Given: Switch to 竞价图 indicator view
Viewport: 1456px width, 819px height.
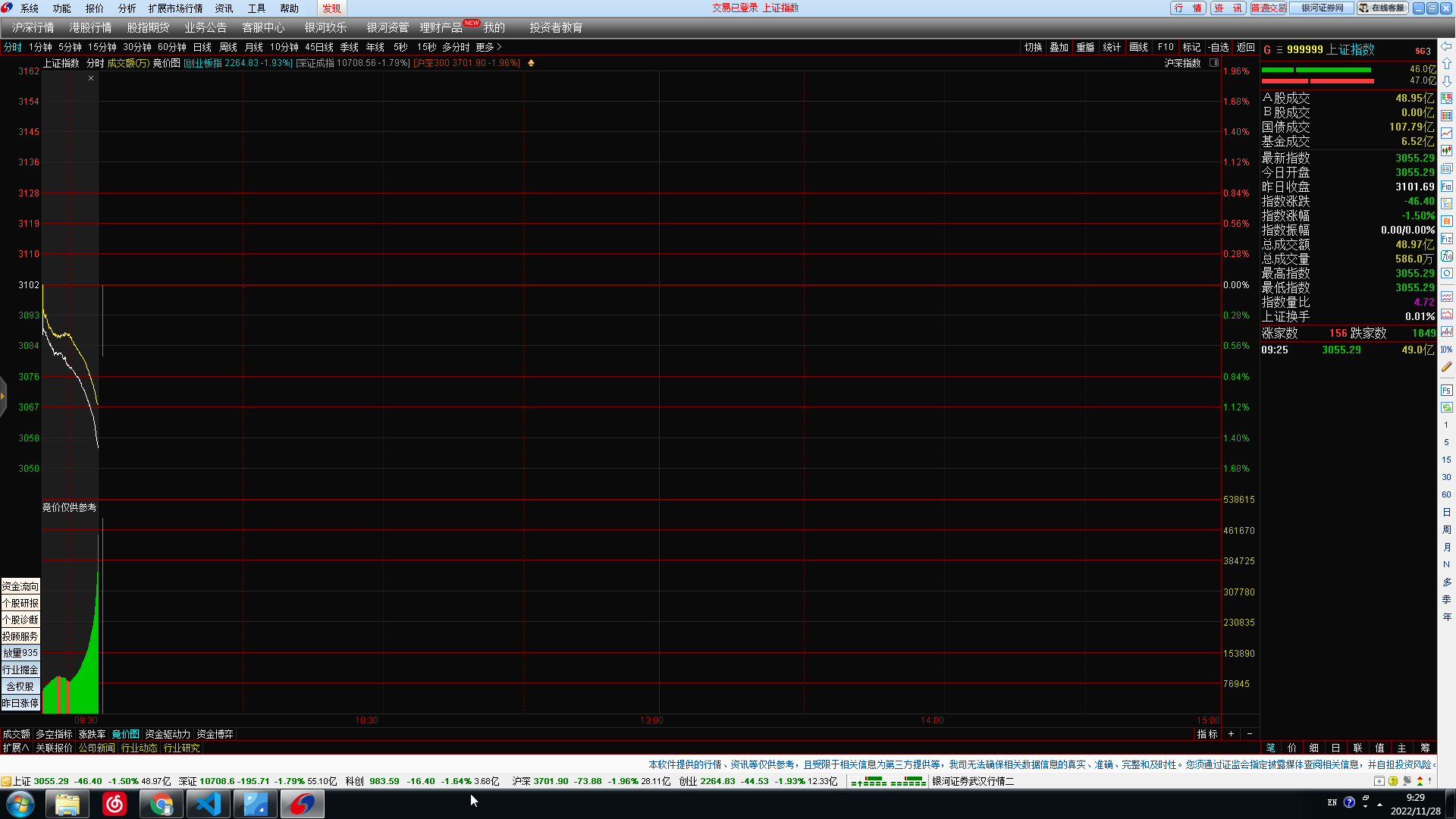Looking at the screenshot, I should point(125,734).
